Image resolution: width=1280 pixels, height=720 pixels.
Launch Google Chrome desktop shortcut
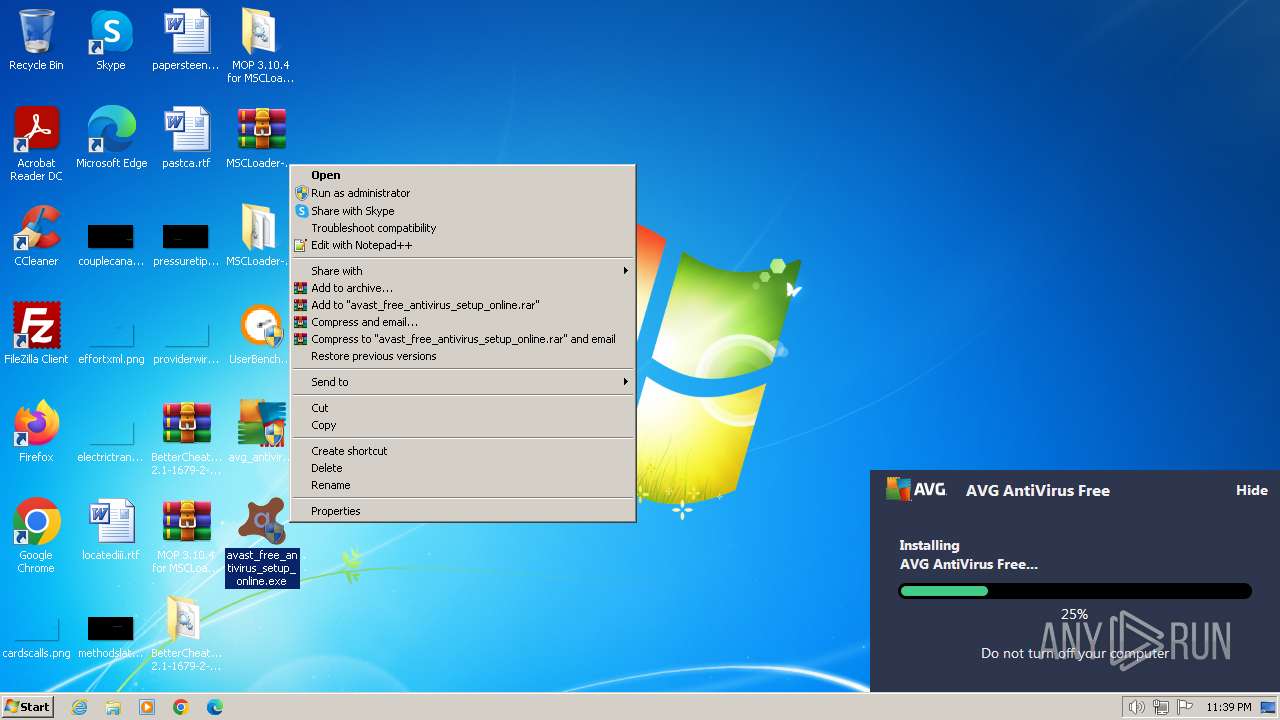36,536
